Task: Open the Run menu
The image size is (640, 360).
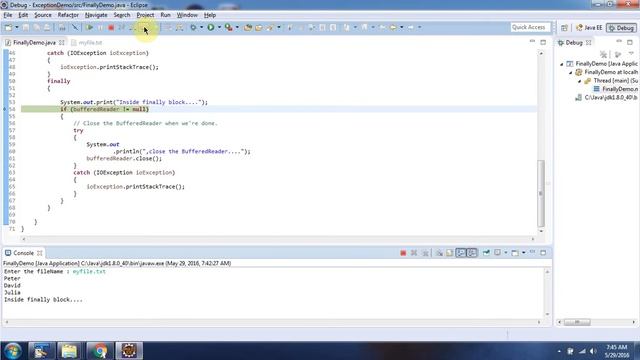Action: click(165, 15)
